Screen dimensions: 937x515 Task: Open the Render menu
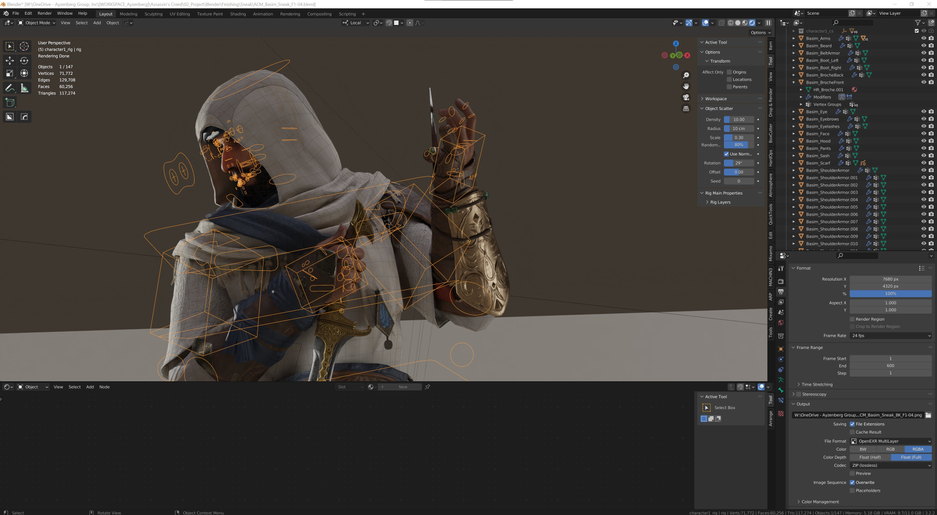[44, 14]
